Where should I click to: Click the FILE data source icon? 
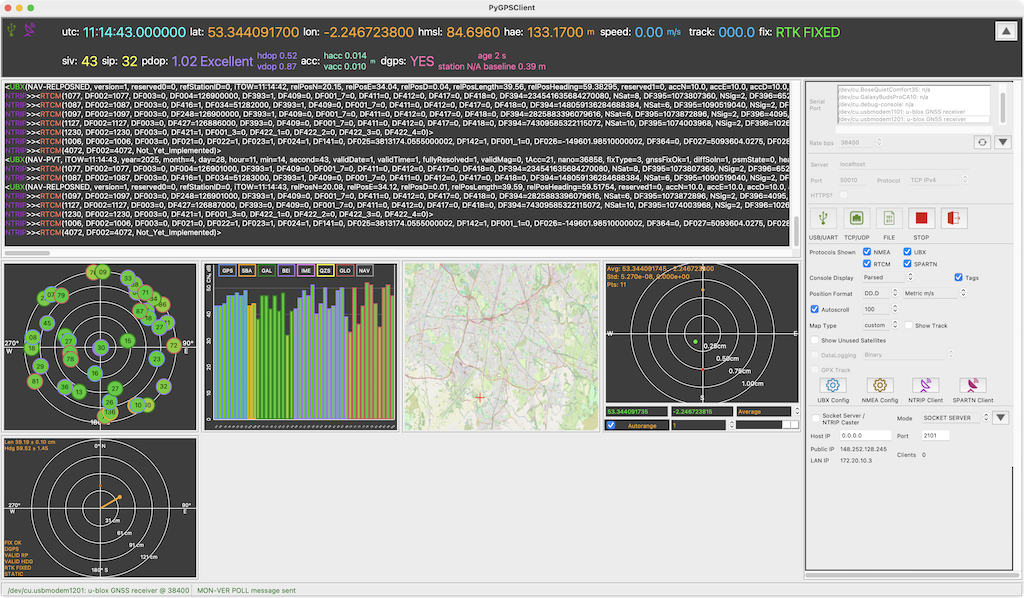tap(889, 218)
